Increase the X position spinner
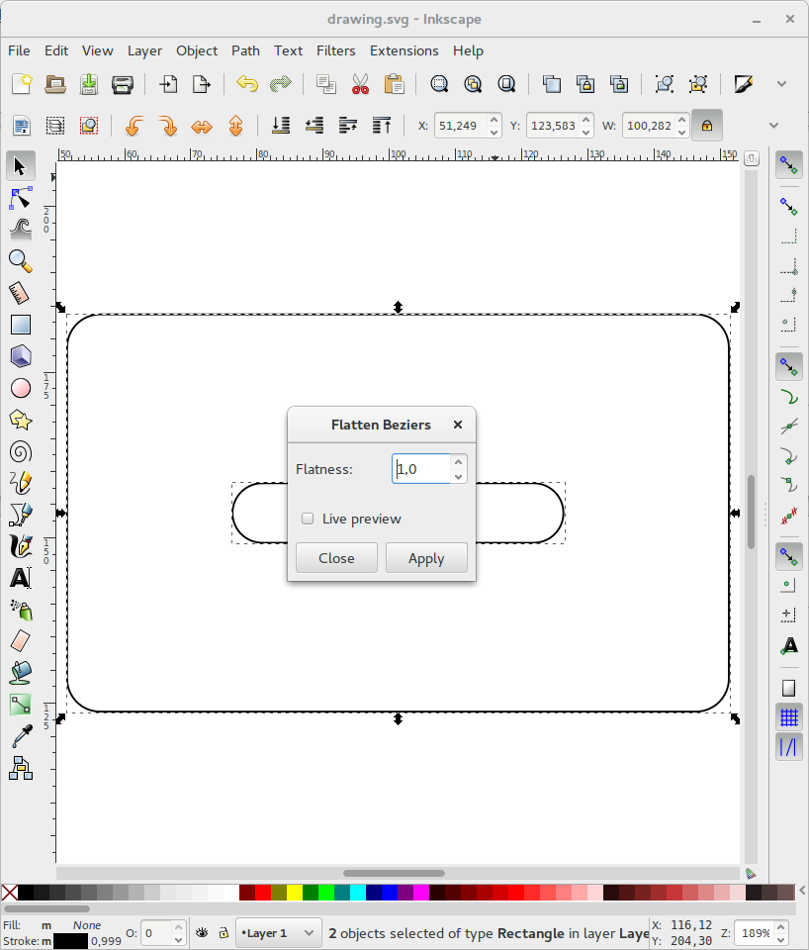Image resolution: width=809 pixels, height=950 pixels. click(494, 120)
